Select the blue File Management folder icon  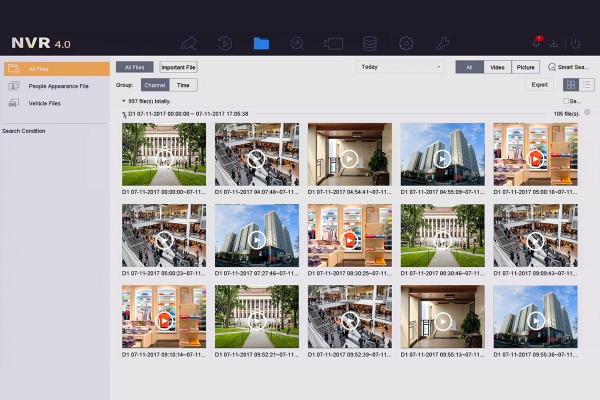pyautogui.click(x=261, y=43)
